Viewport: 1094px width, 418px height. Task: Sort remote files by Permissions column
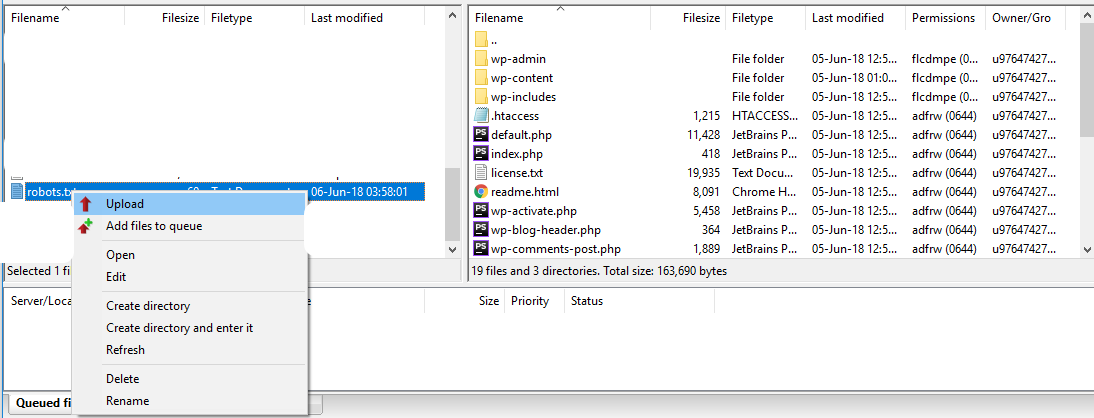click(x=945, y=18)
